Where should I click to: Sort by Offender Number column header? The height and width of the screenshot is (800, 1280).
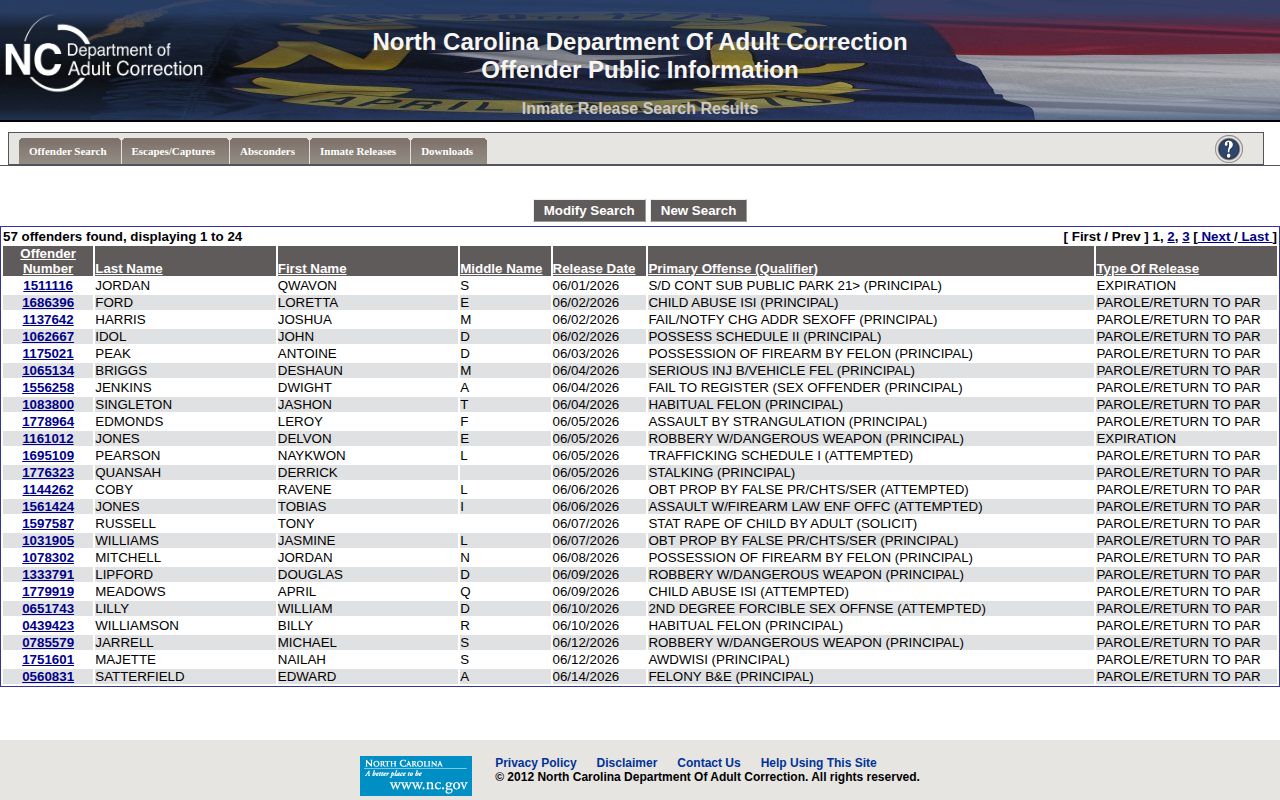[x=48, y=261]
